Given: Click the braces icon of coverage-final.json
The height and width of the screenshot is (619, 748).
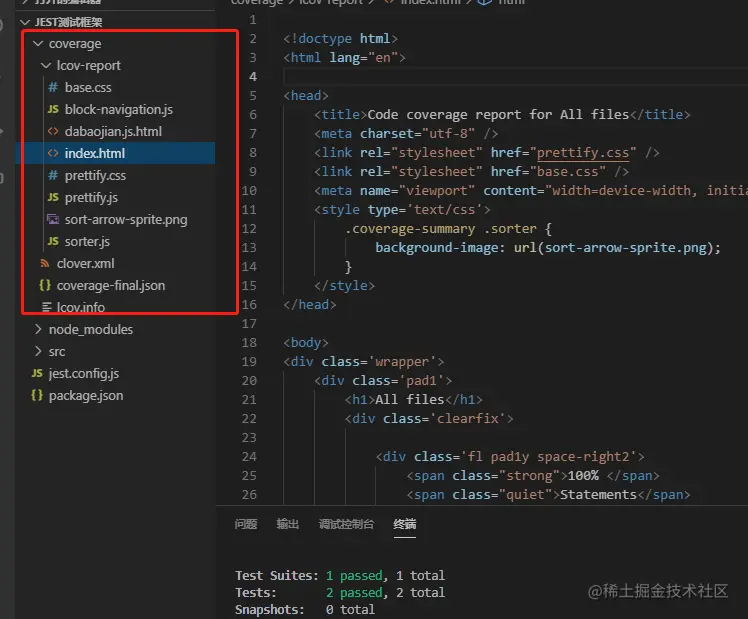Looking at the screenshot, I should 45,285.
